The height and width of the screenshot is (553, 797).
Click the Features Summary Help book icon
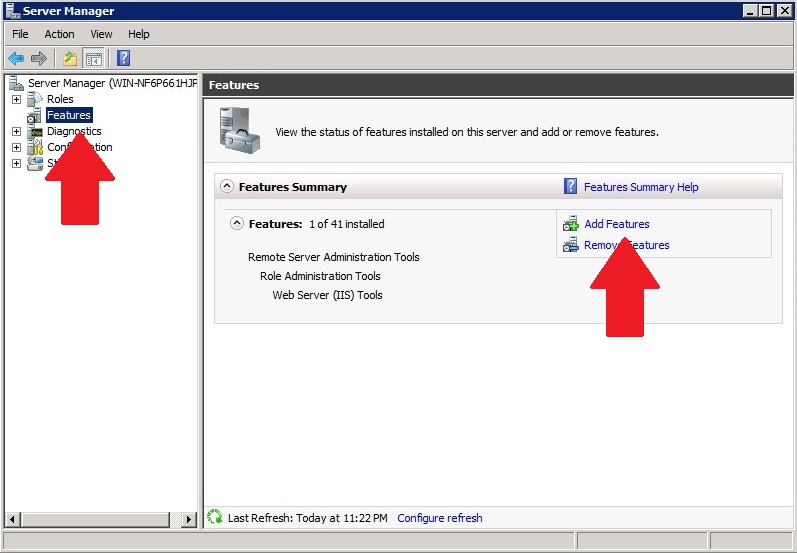pyautogui.click(x=570, y=187)
